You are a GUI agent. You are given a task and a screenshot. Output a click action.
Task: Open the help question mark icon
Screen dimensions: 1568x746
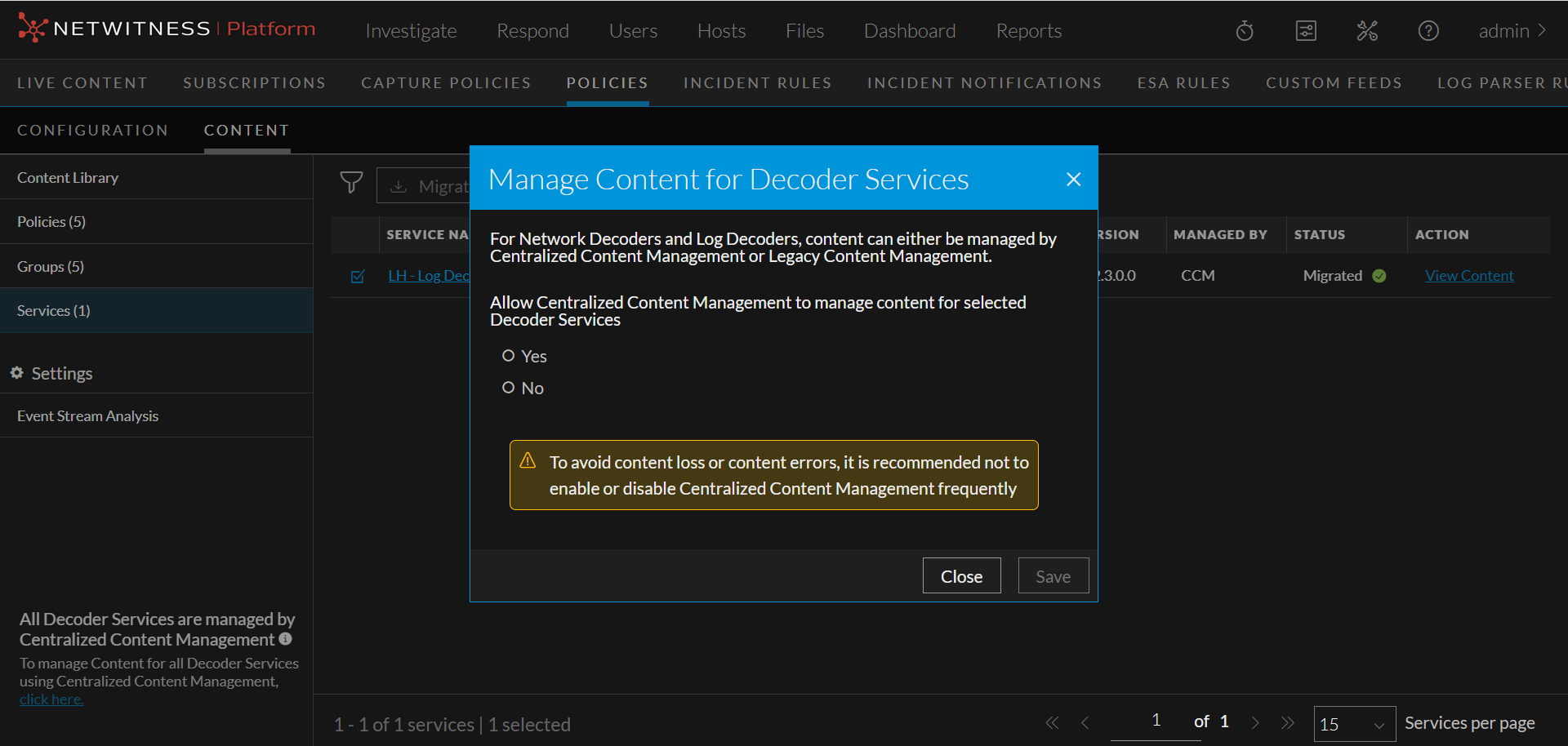(x=1428, y=31)
